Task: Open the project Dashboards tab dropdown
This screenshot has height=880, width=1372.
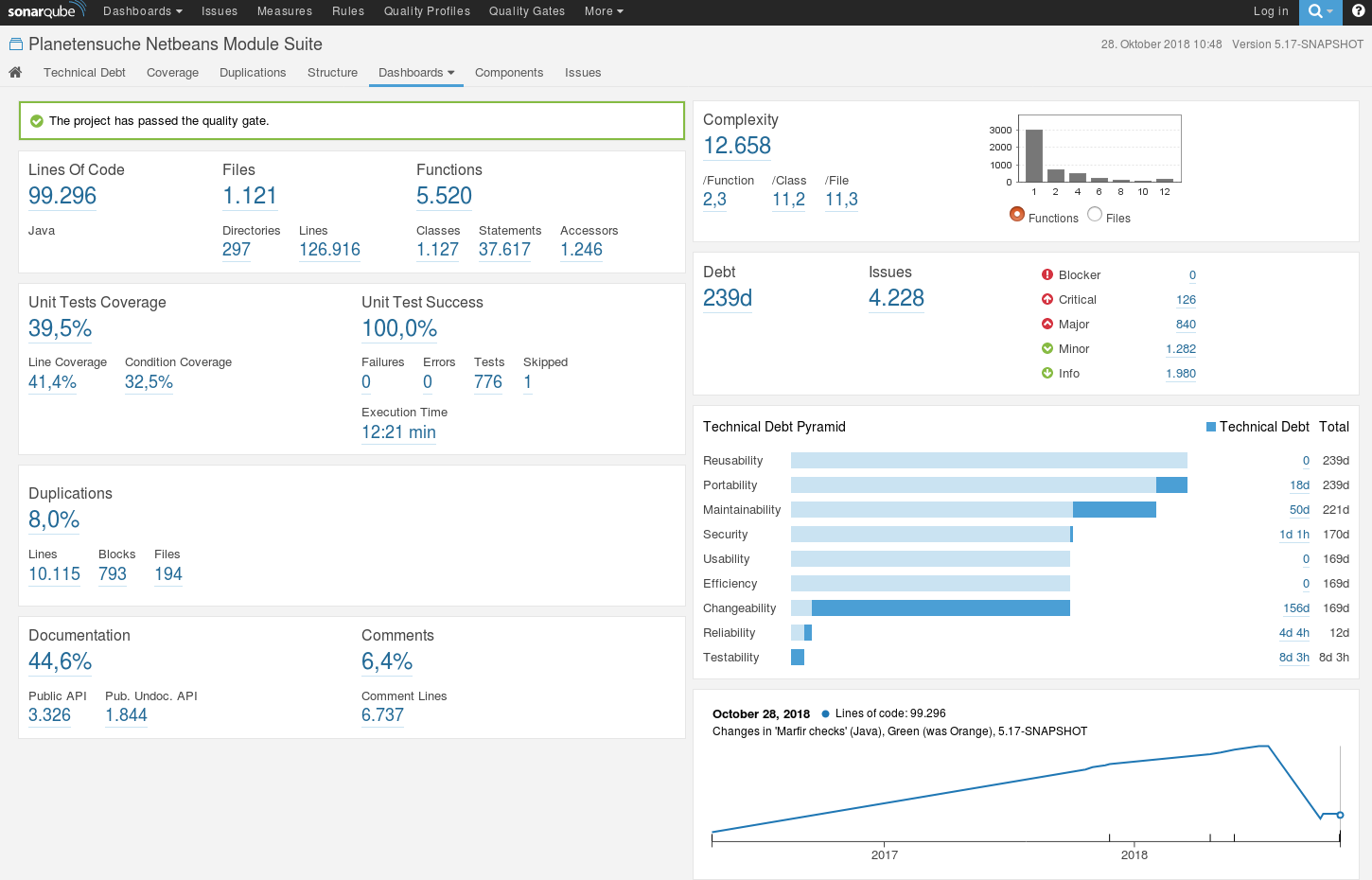Action: coord(416,72)
